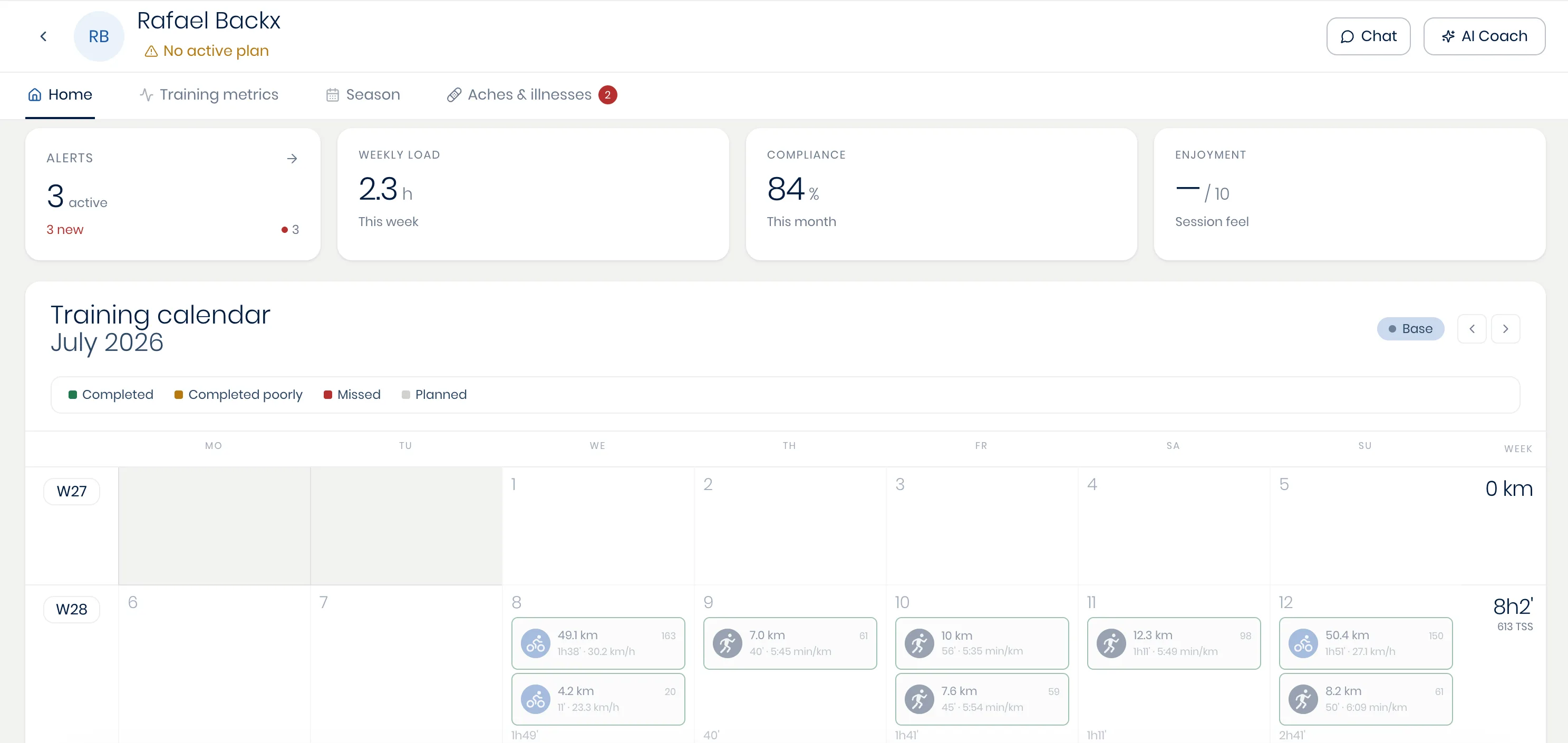Image resolution: width=1568 pixels, height=743 pixels.
Task: Click the 613 TSS value
Action: tap(1515, 627)
